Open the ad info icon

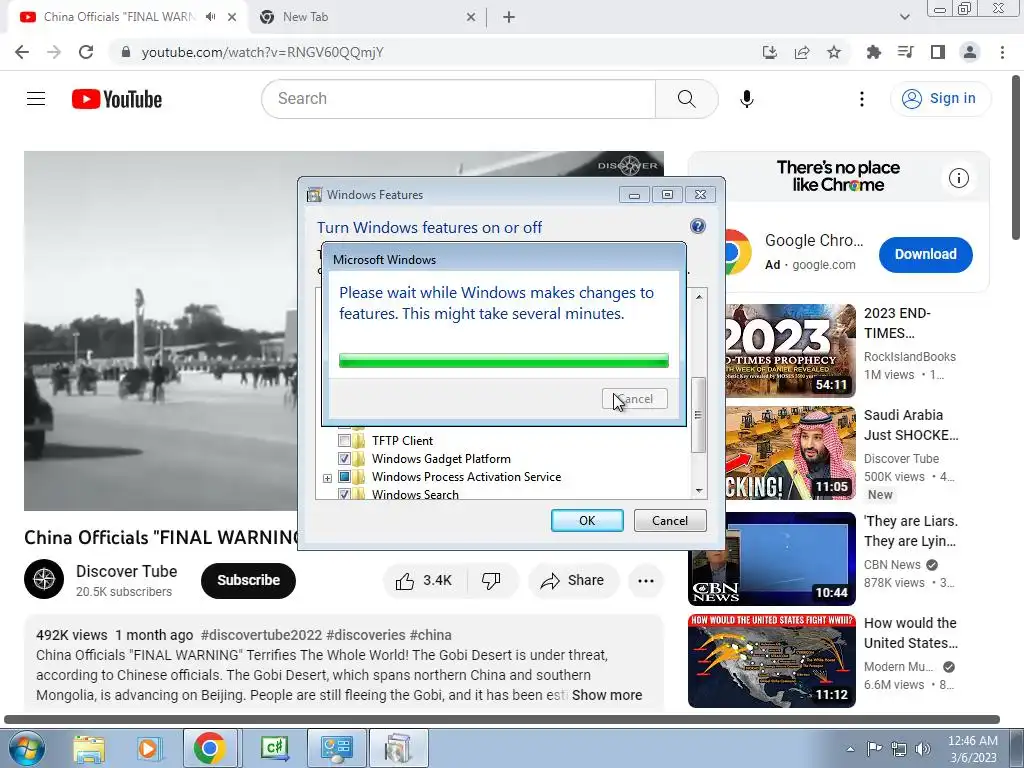click(959, 178)
